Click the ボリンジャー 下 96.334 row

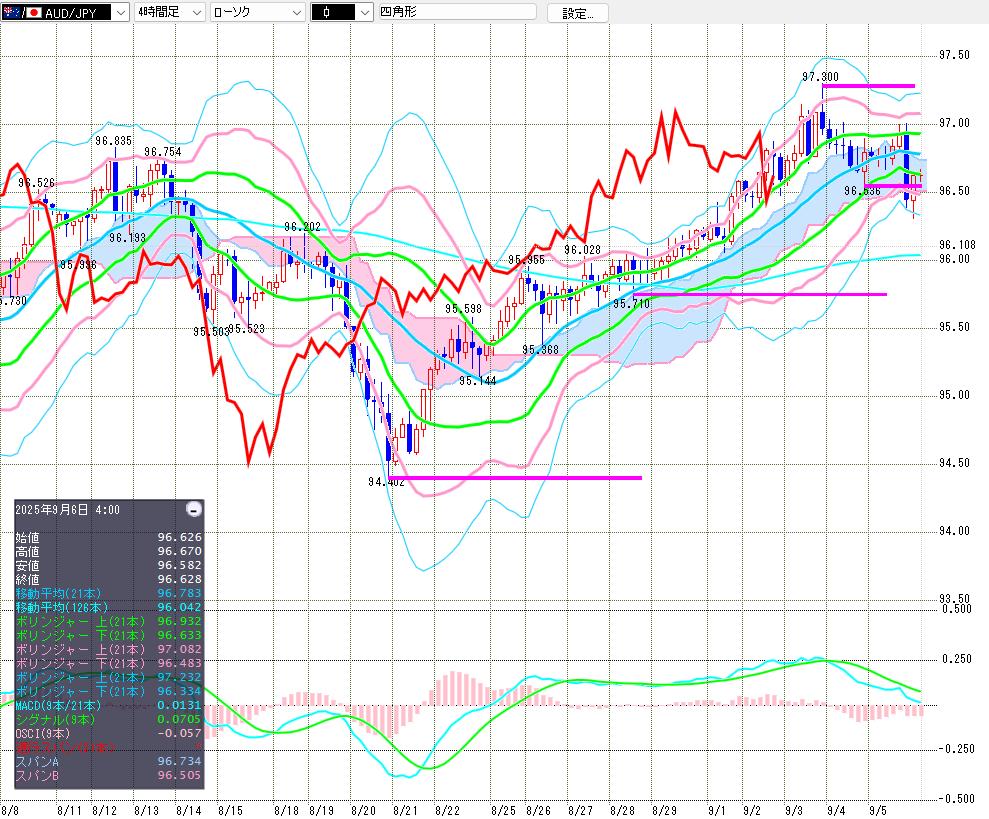[x=108, y=692]
